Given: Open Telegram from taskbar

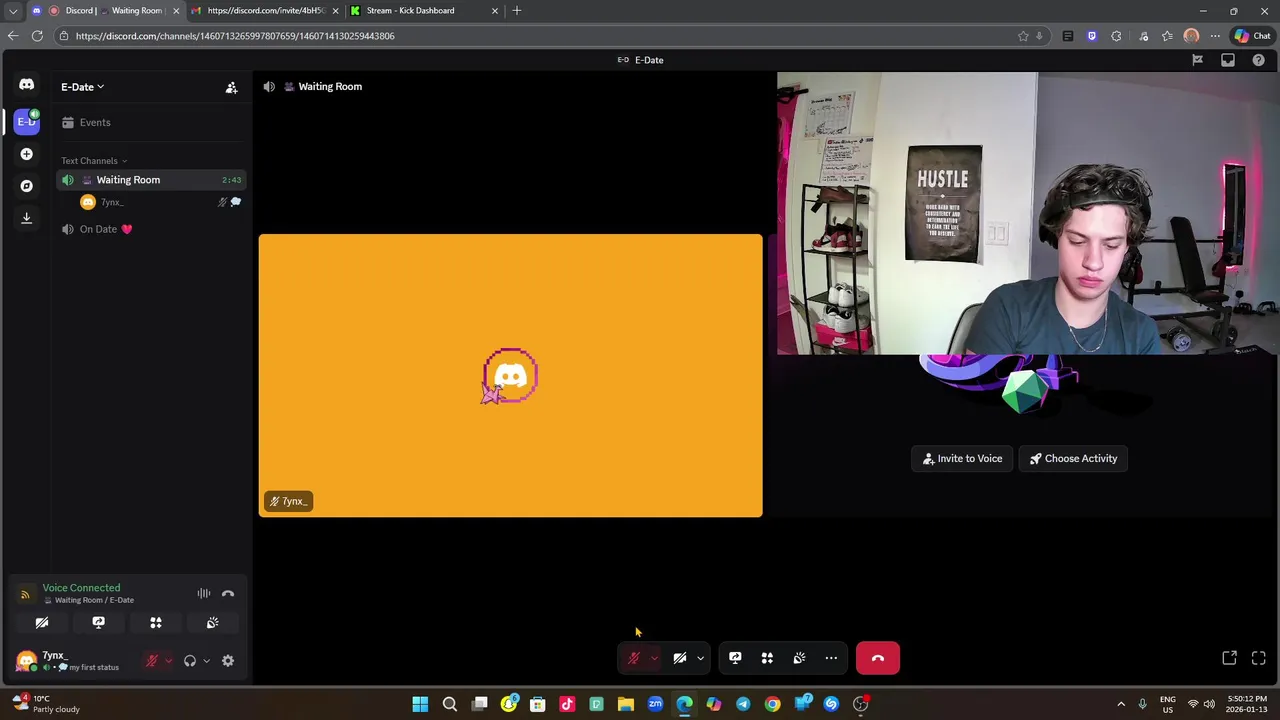Looking at the screenshot, I should [743, 704].
